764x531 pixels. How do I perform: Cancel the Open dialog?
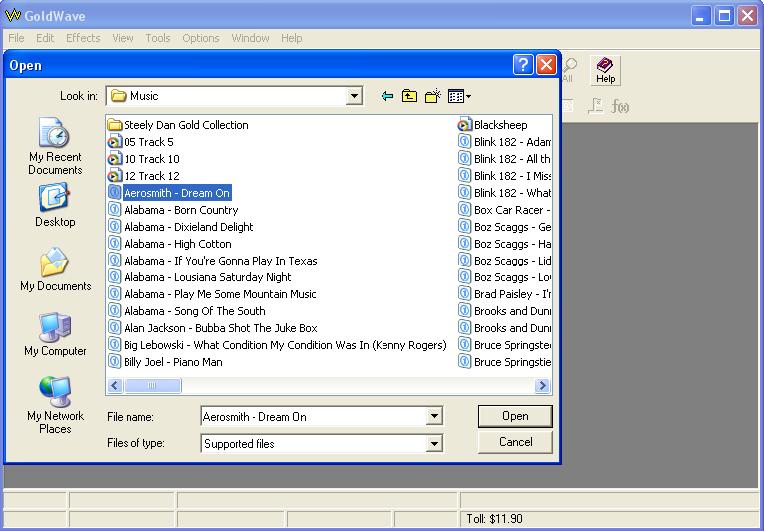point(515,442)
